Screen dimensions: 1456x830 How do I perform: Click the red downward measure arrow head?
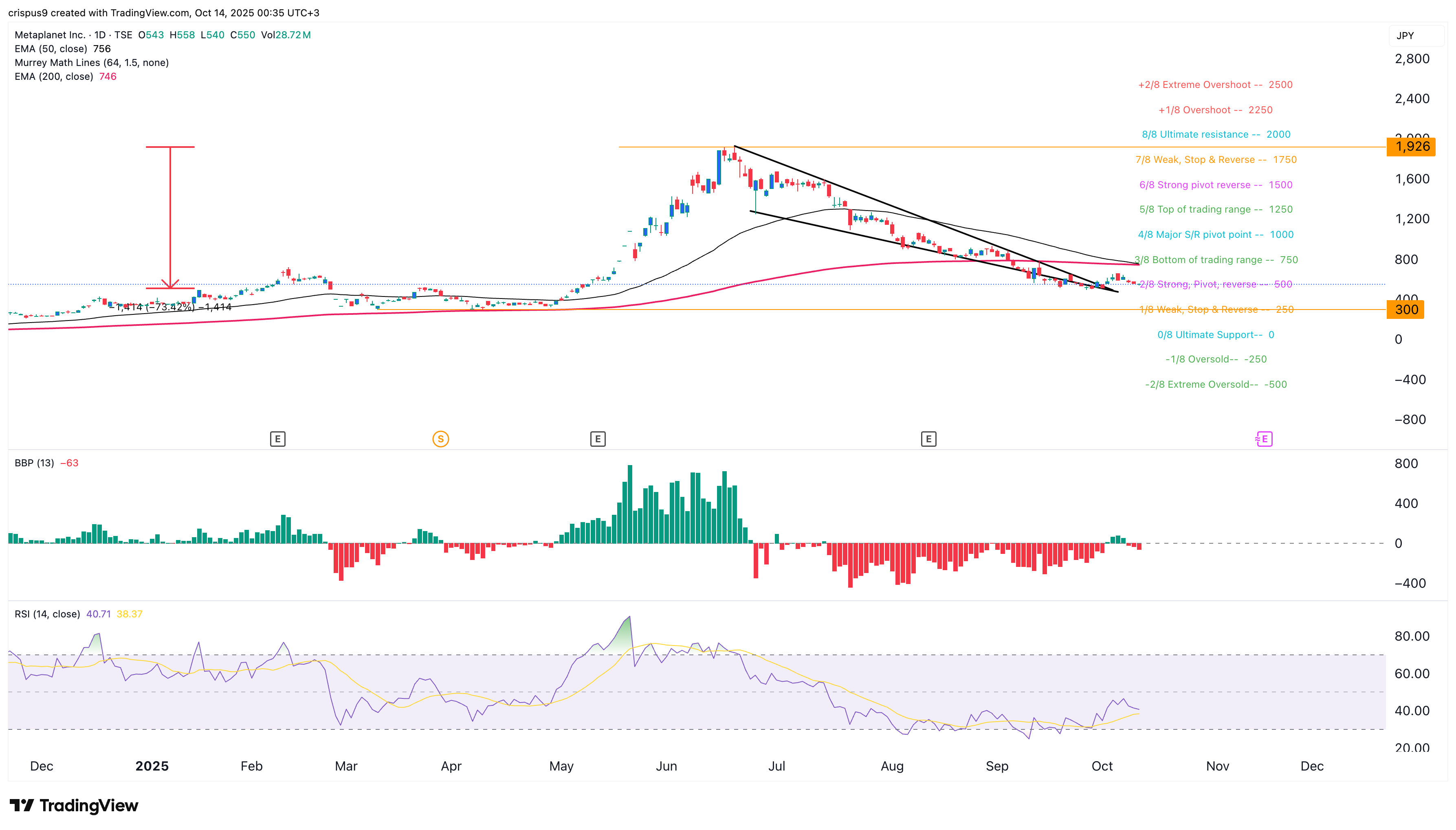pyautogui.click(x=170, y=284)
